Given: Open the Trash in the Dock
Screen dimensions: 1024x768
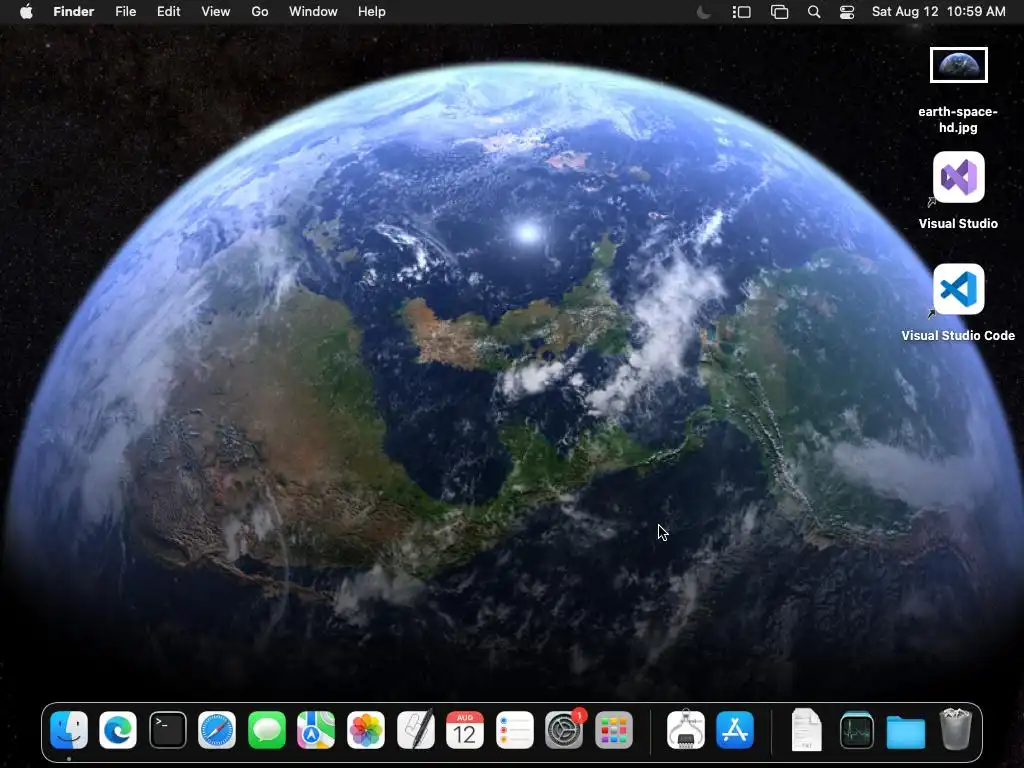Looking at the screenshot, I should (955, 729).
